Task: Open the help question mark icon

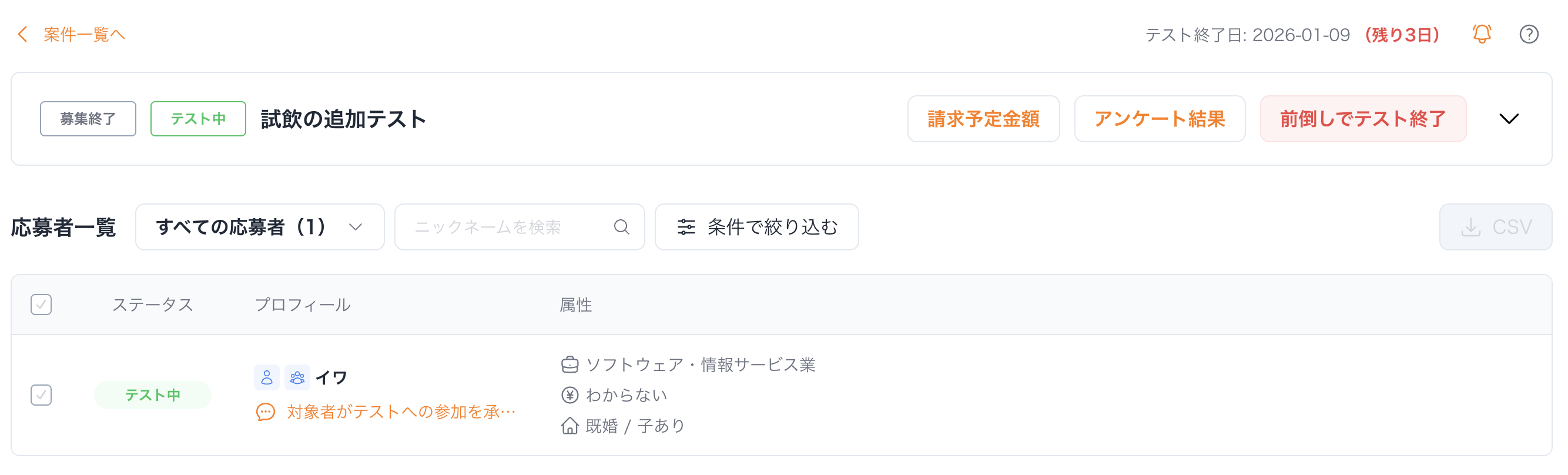Action: pyautogui.click(x=1529, y=34)
